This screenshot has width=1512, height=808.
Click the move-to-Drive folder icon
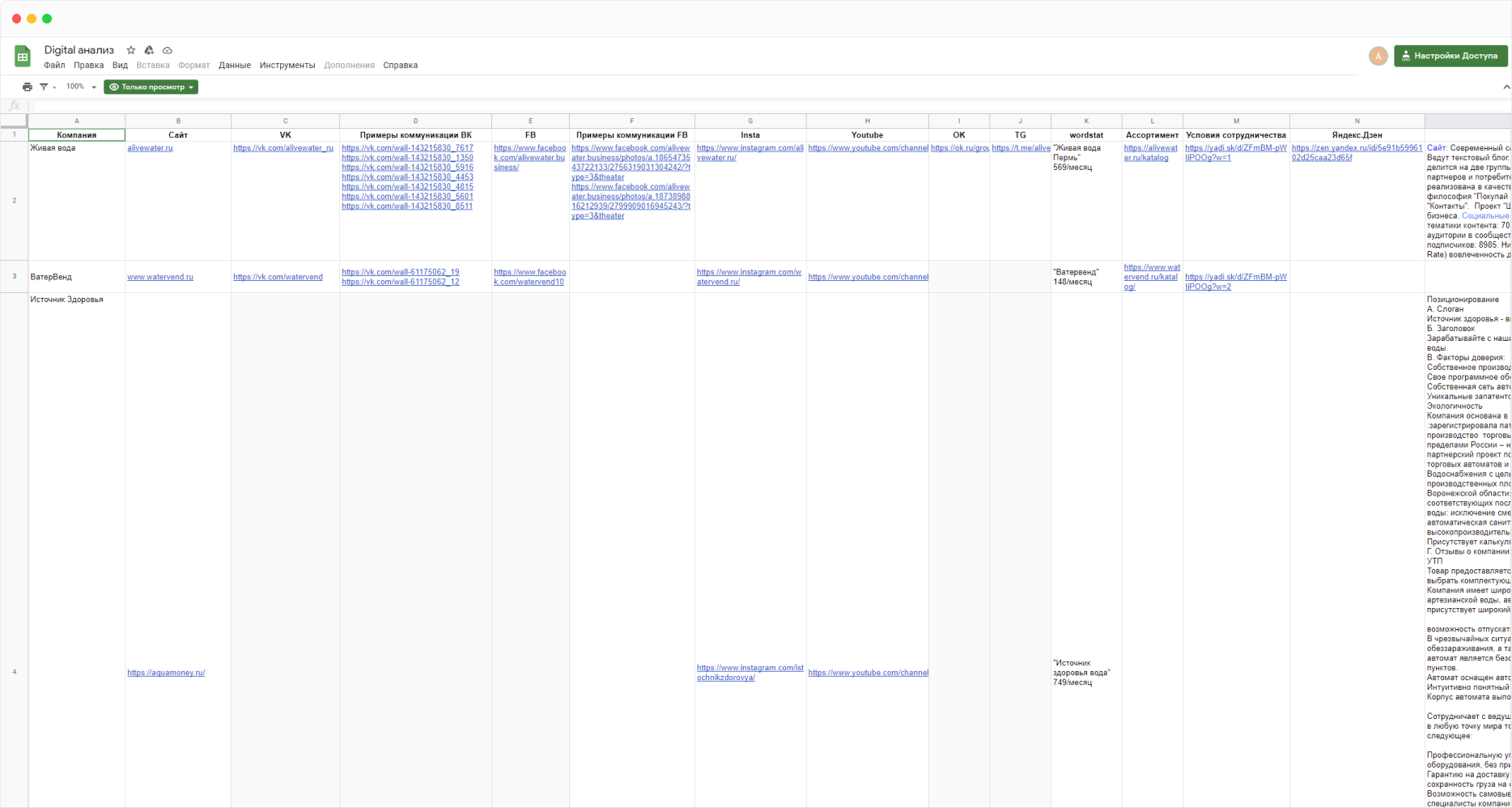click(x=149, y=50)
